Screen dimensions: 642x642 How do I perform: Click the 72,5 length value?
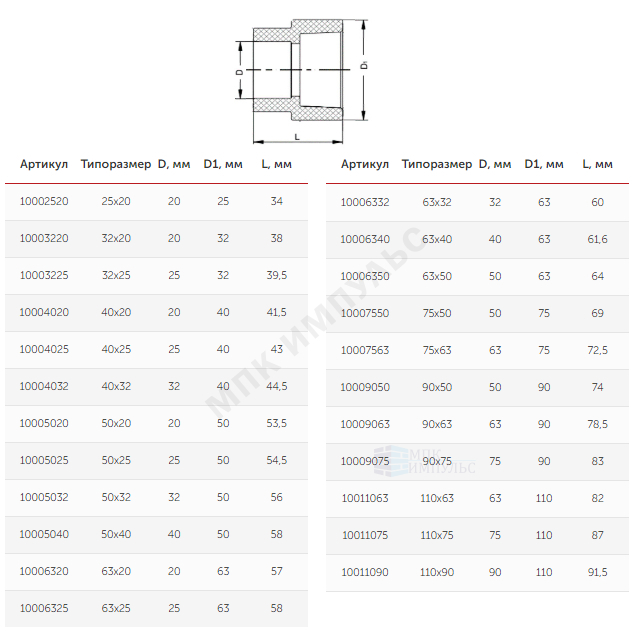tap(597, 350)
